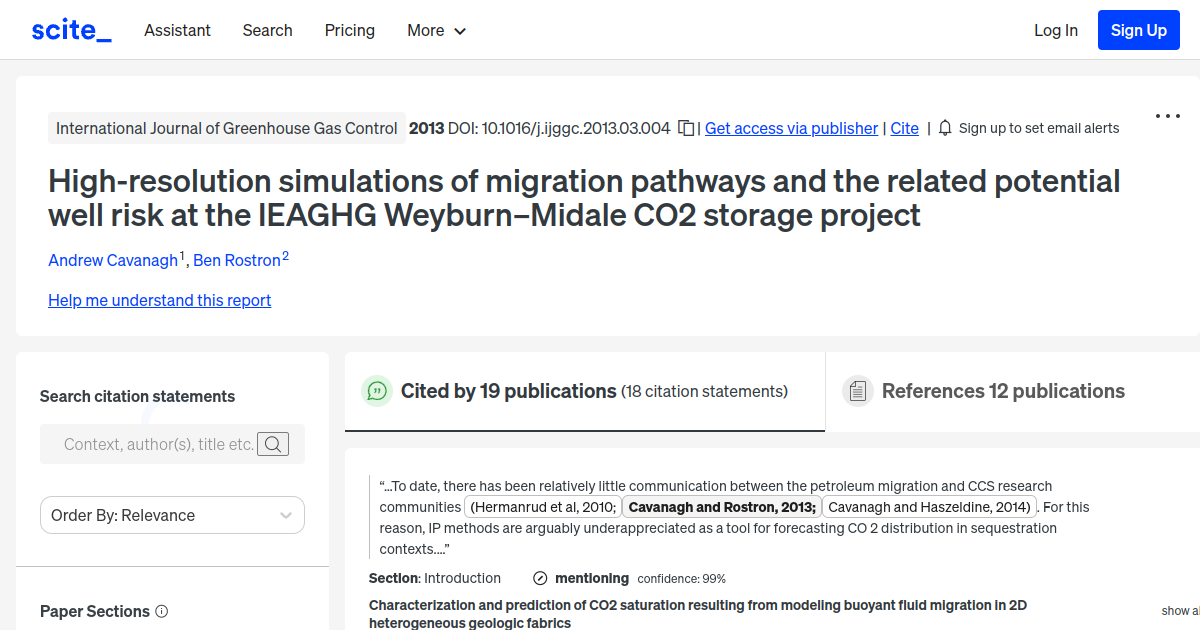Screen dimensions: 1200x630
Task: Open the Order By Relevance dropdown
Action: coord(172,515)
